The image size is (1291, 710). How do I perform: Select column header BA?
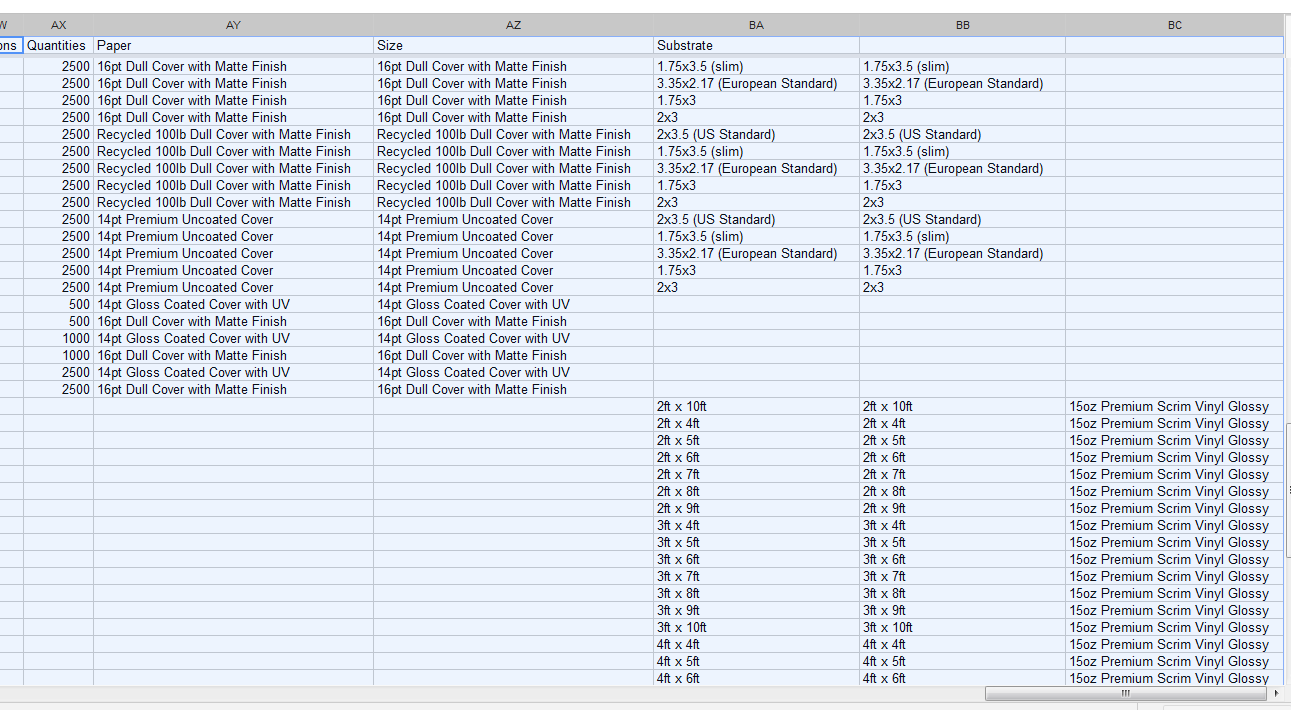pyautogui.click(x=756, y=25)
